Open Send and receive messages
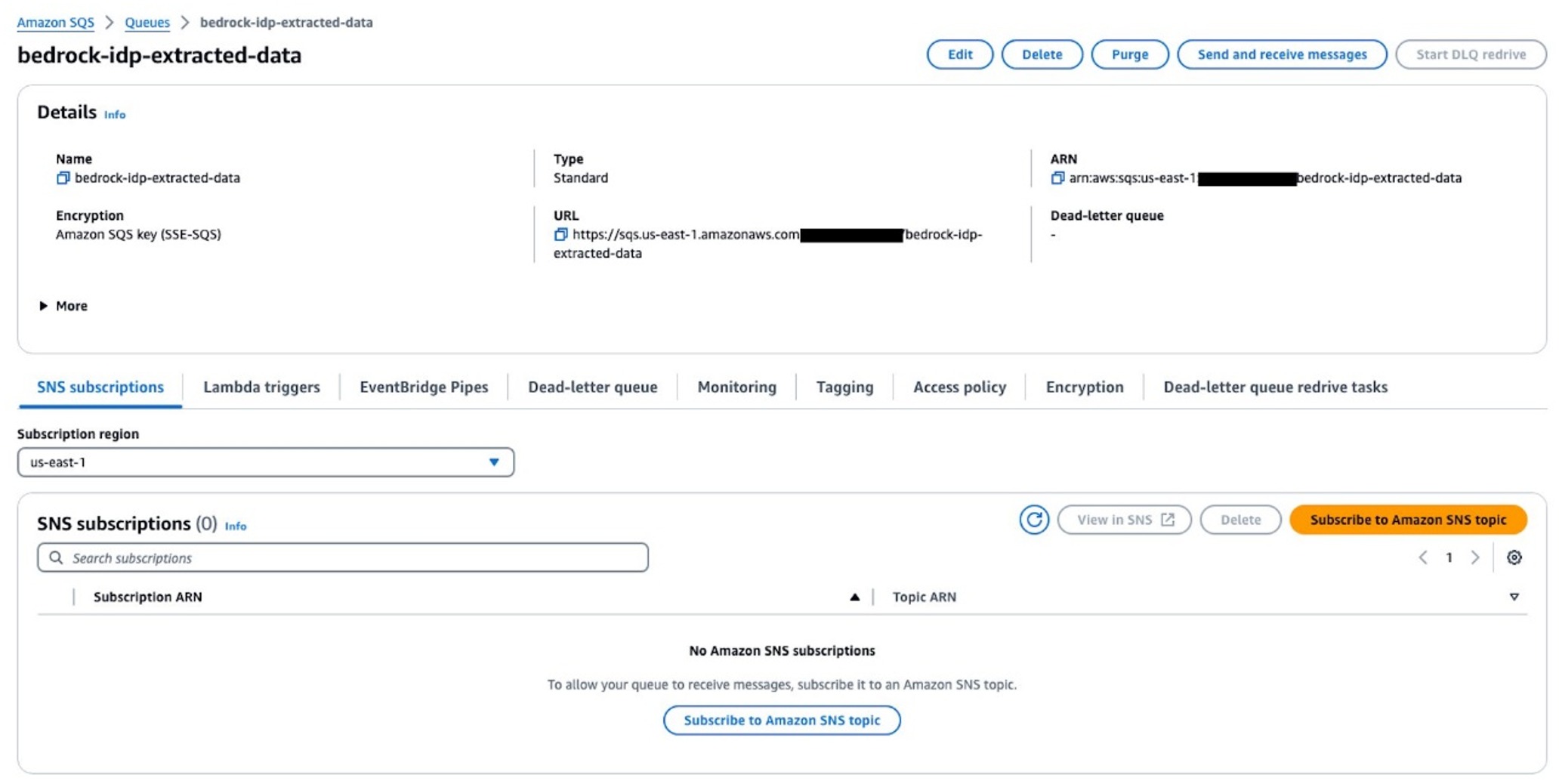 point(1282,54)
